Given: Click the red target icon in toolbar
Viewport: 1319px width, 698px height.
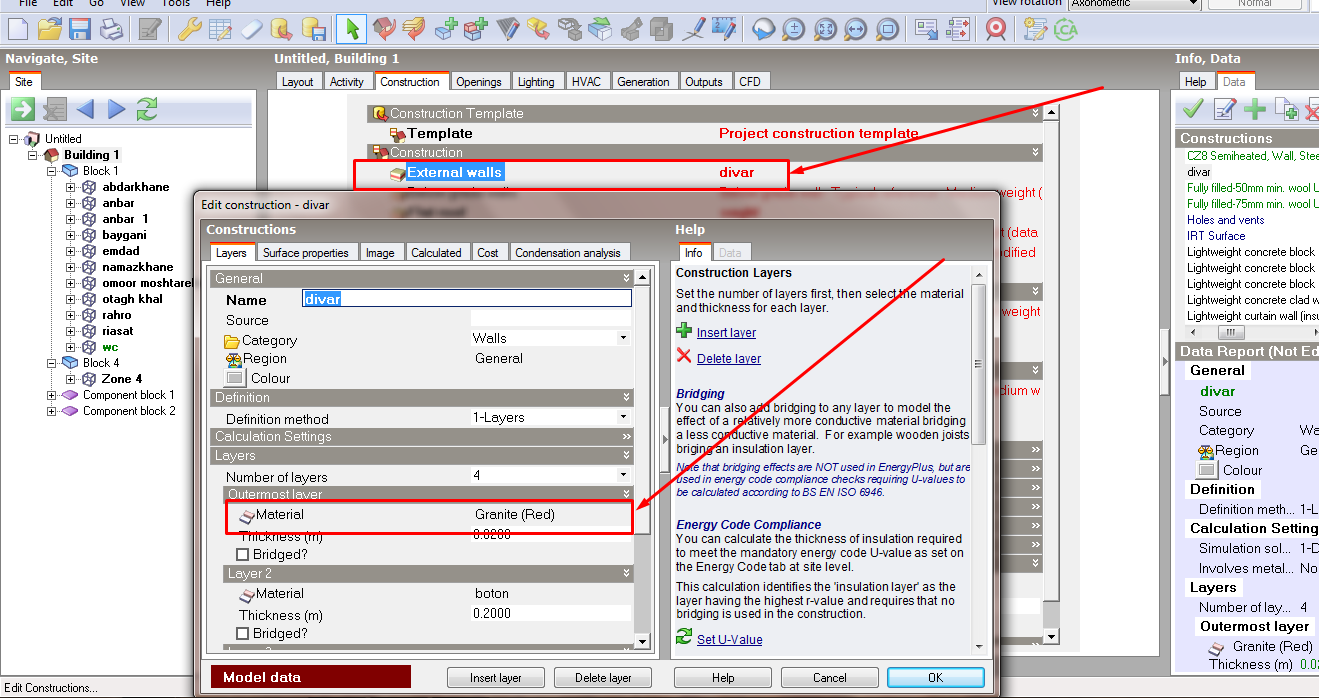Looking at the screenshot, I should (x=995, y=29).
